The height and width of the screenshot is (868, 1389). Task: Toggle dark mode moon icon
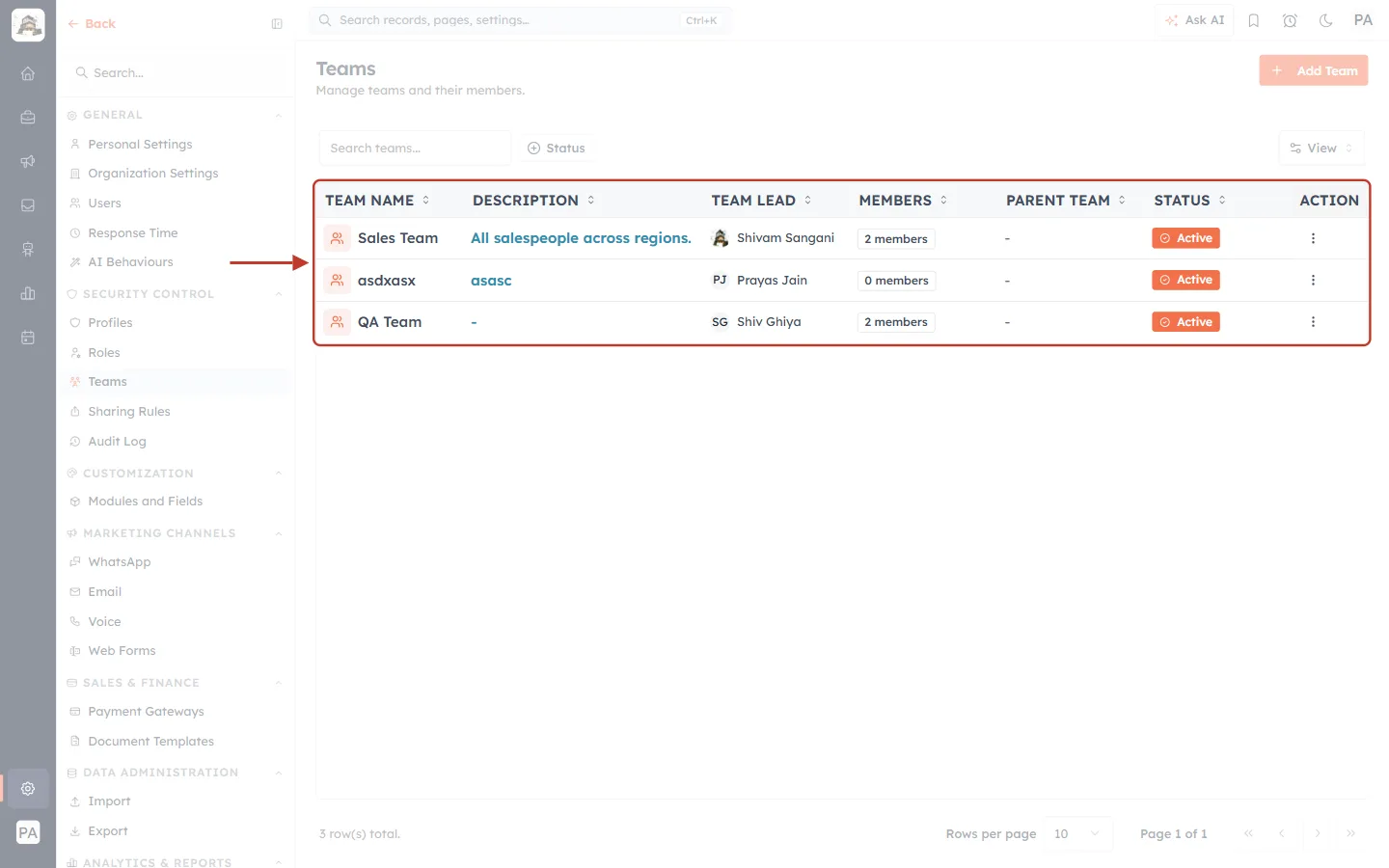tap(1326, 20)
